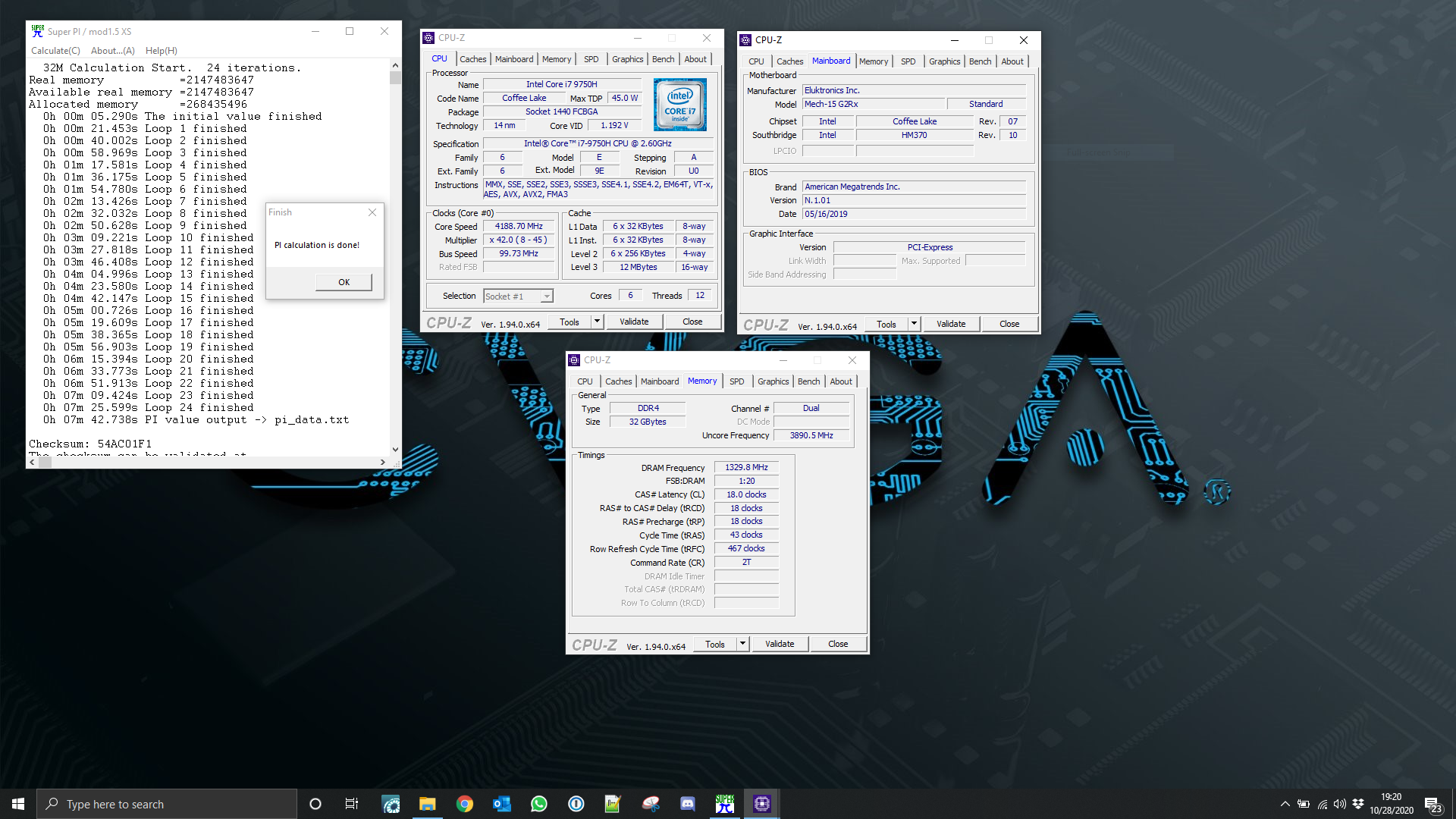Image resolution: width=1456 pixels, height=819 pixels.
Task: Open the About...(A) menu in Super PI
Action: tap(113, 51)
